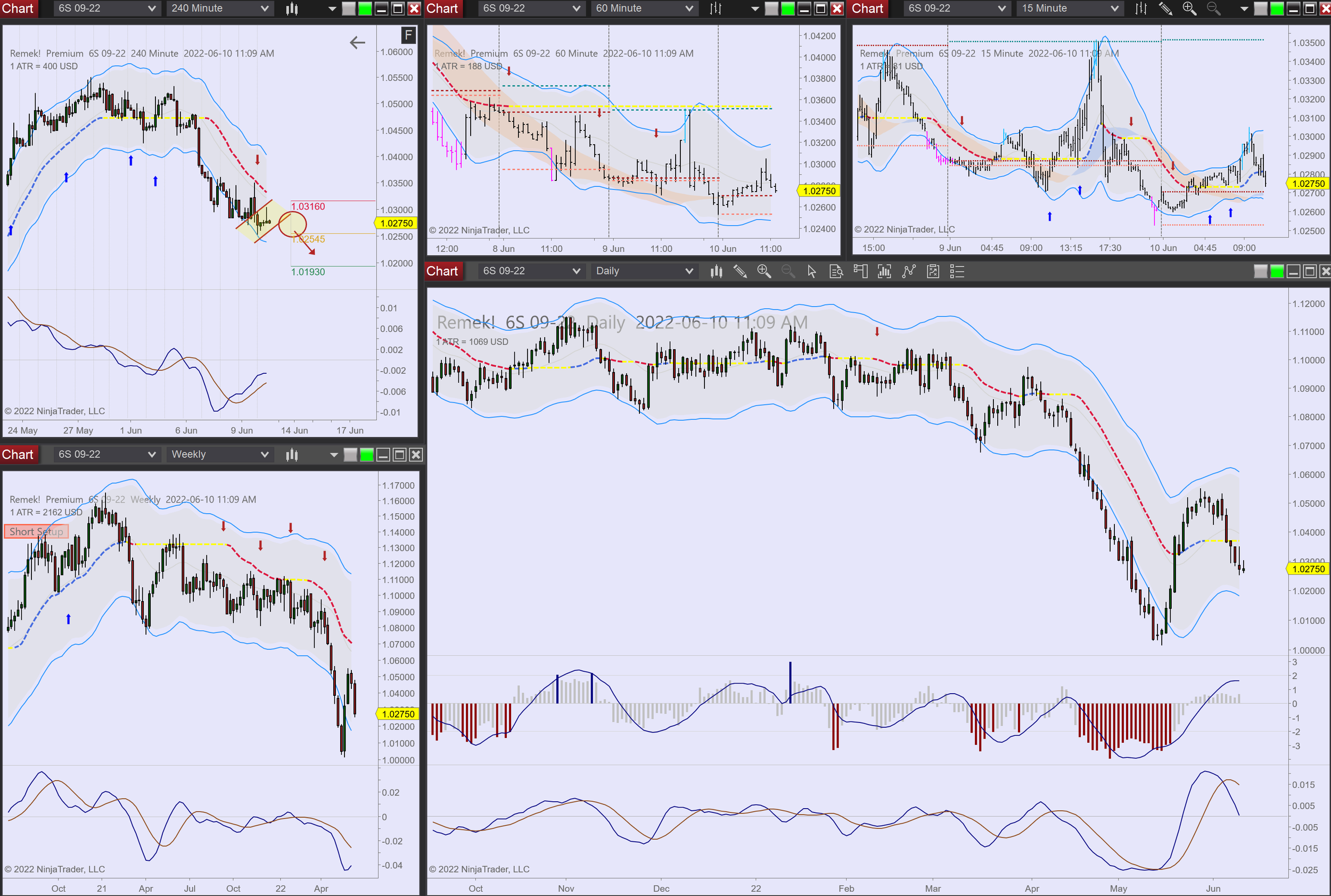Change bar style icon in 15 Minute chart

pyautogui.click(x=1141, y=9)
